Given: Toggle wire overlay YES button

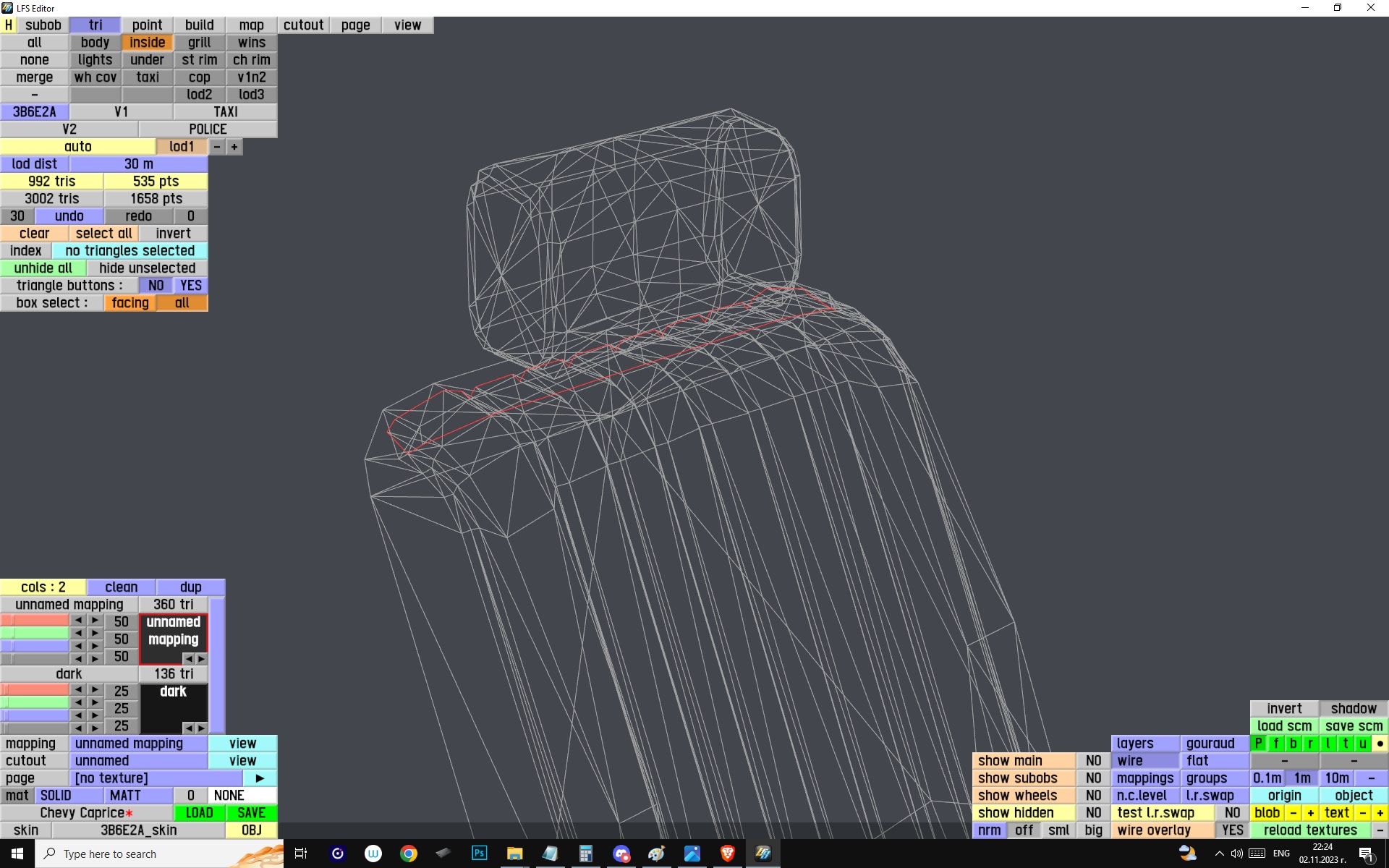Looking at the screenshot, I should (1232, 830).
